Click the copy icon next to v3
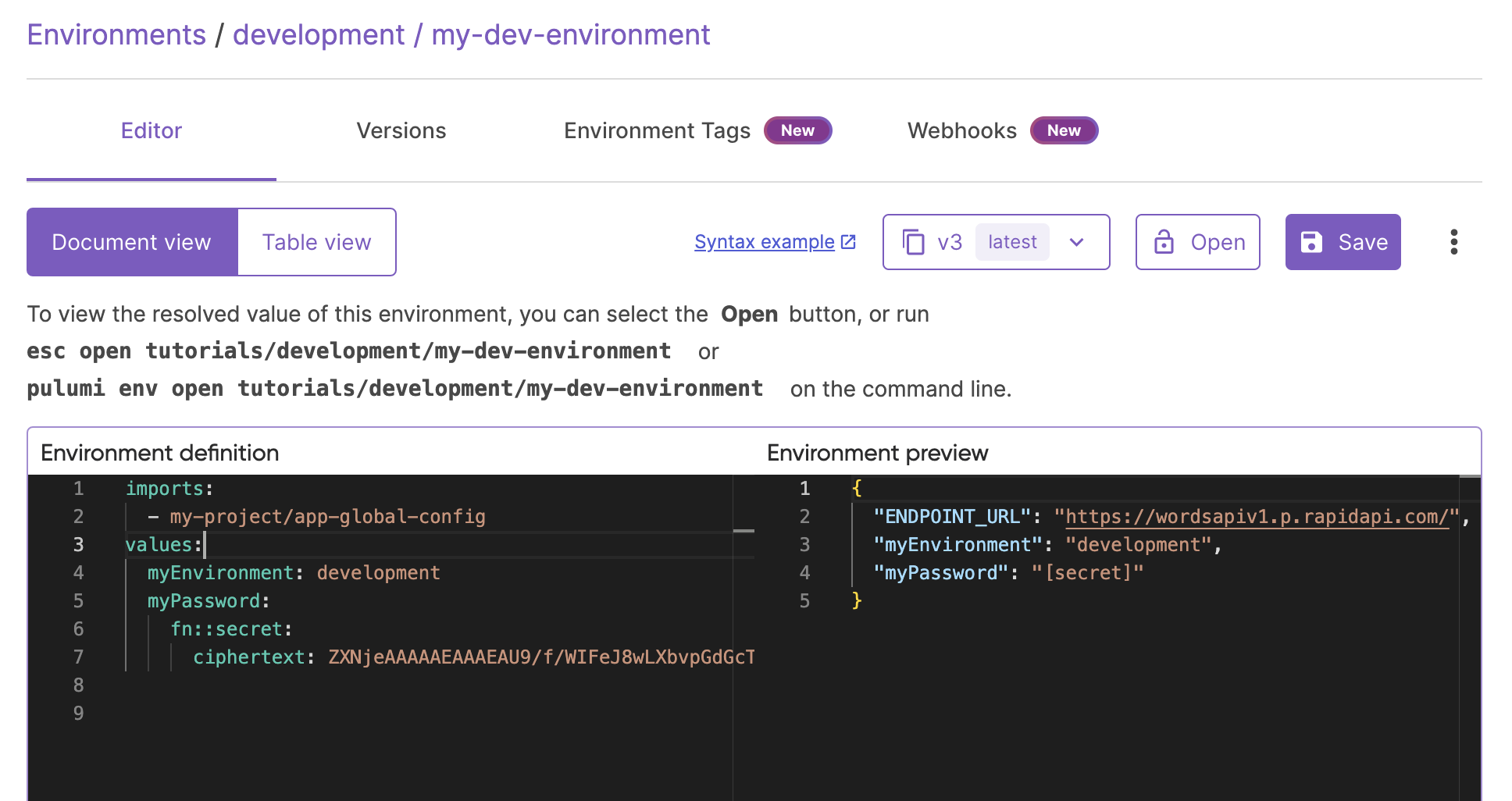 (913, 242)
